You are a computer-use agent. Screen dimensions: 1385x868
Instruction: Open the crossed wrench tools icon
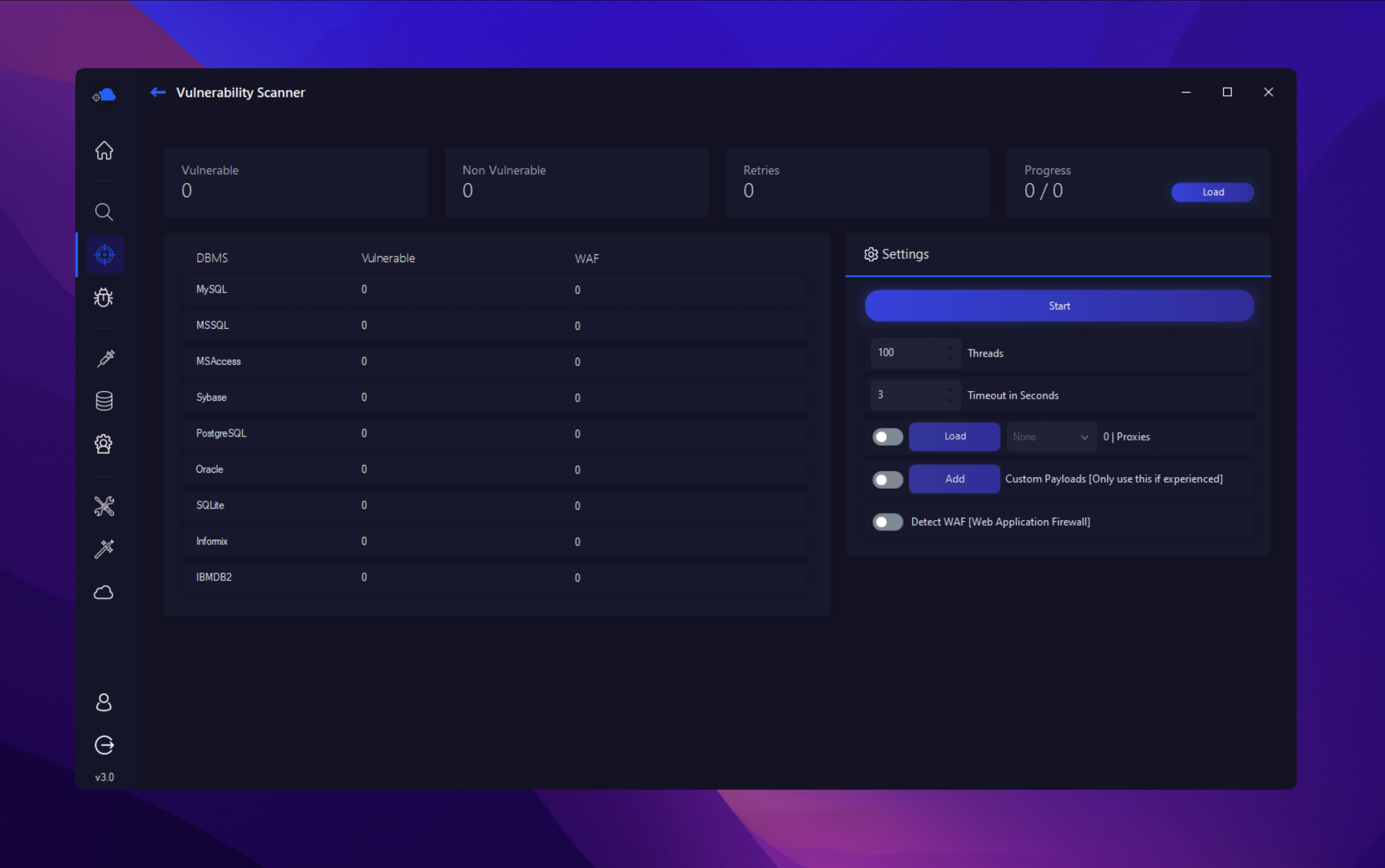(x=104, y=506)
